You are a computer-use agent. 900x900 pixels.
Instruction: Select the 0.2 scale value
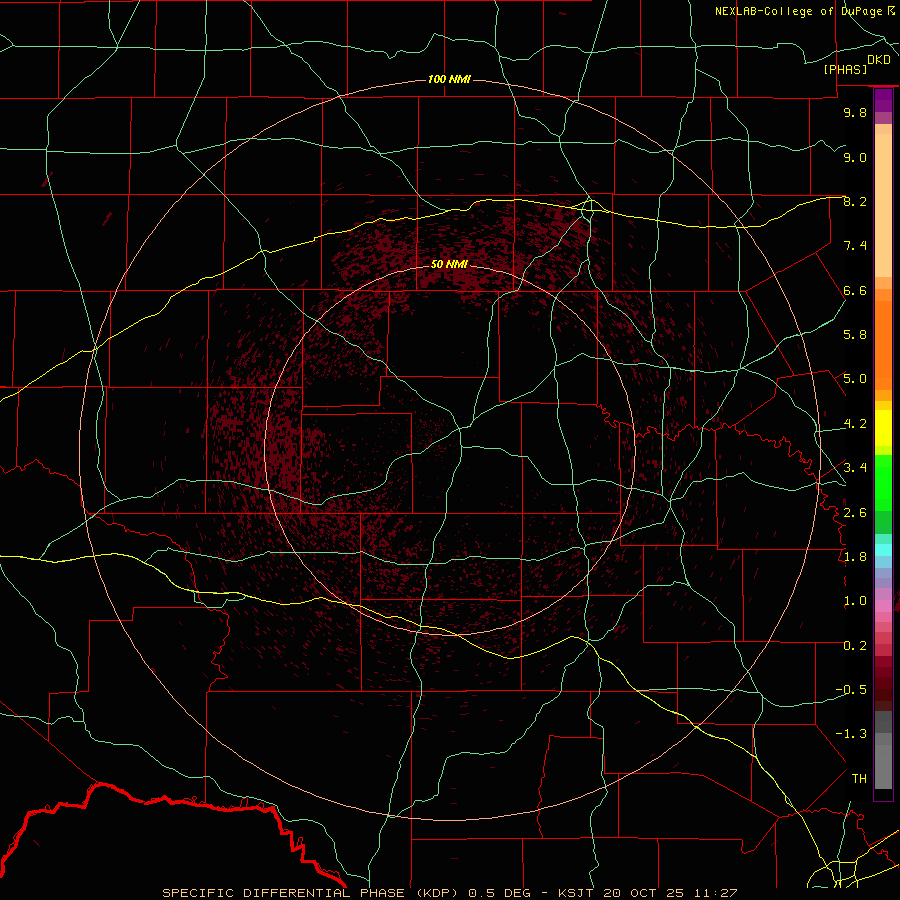pyautogui.click(x=855, y=646)
